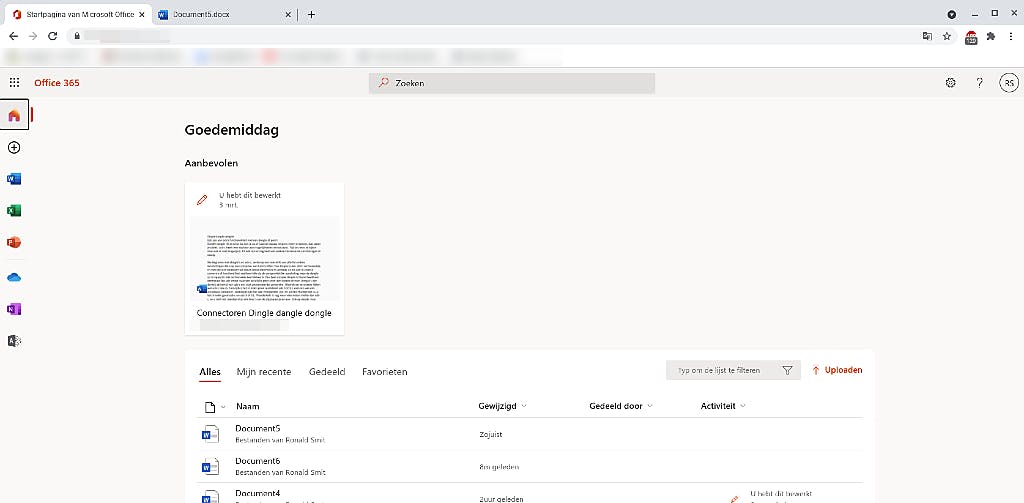Viewport: 1024px width, 503px height.
Task: Open OneNote from the sidebar
Action: [x=14, y=309]
